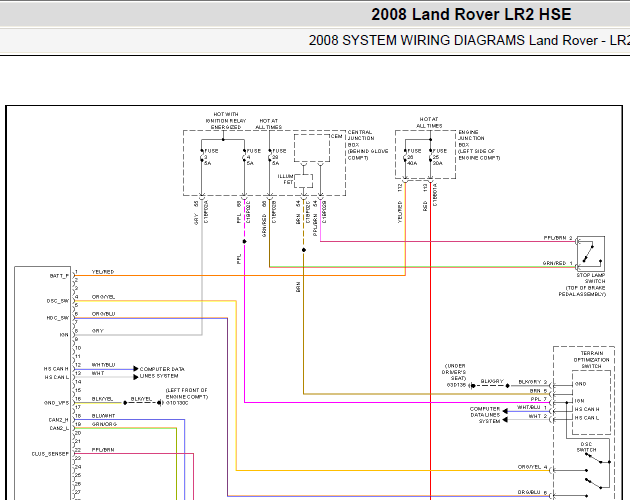Select the 'CLUS_SENSEF' pin label
This screenshot has height=500, width=630.
click(50, 454)
